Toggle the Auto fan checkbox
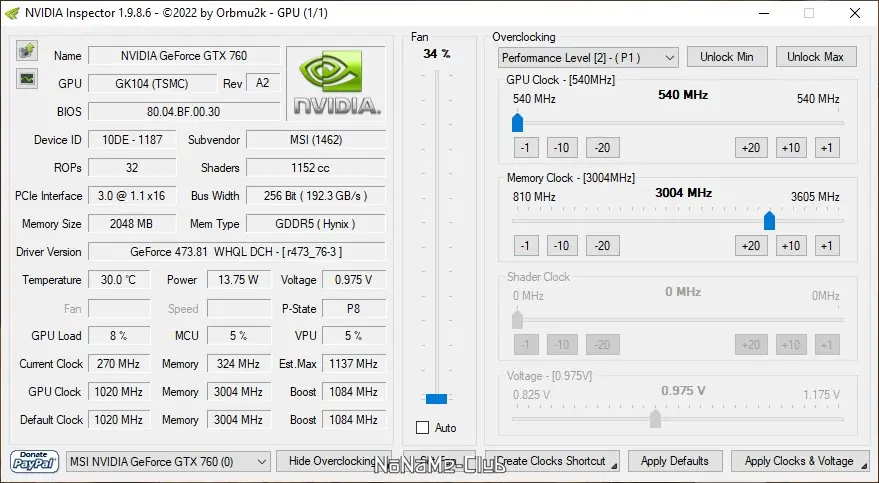 (423, 428)
